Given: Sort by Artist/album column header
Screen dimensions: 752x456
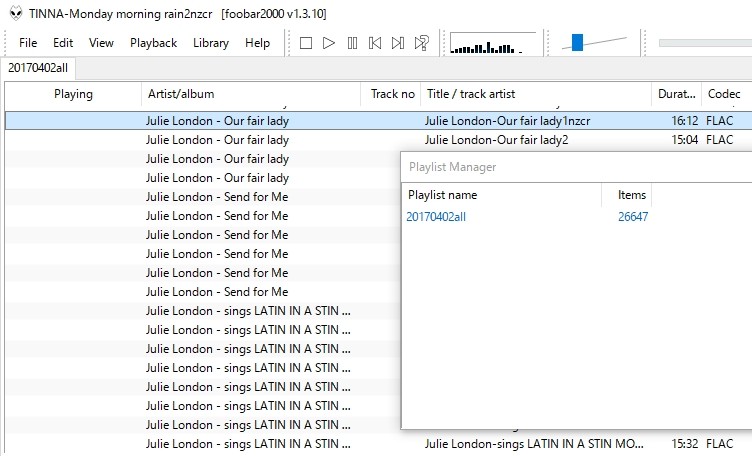Looking at the screenshot, I should pos(251,94).
